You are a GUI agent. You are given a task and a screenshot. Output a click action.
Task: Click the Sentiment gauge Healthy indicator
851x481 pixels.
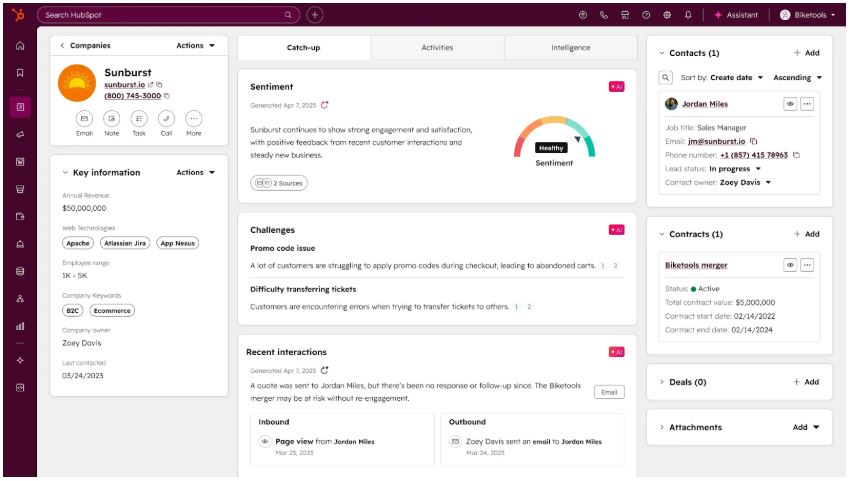click(551, 148)
